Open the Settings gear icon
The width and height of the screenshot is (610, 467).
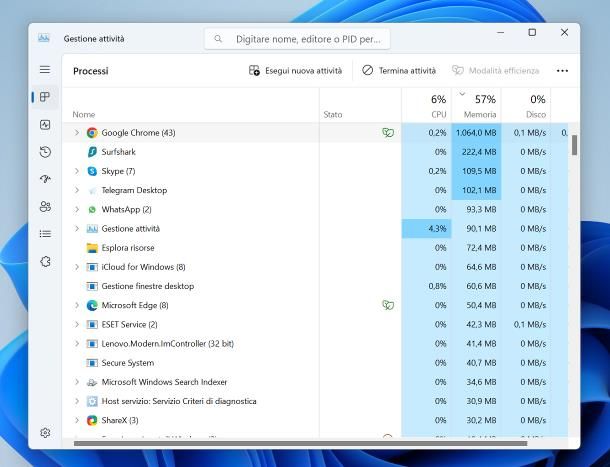point(45,433)
